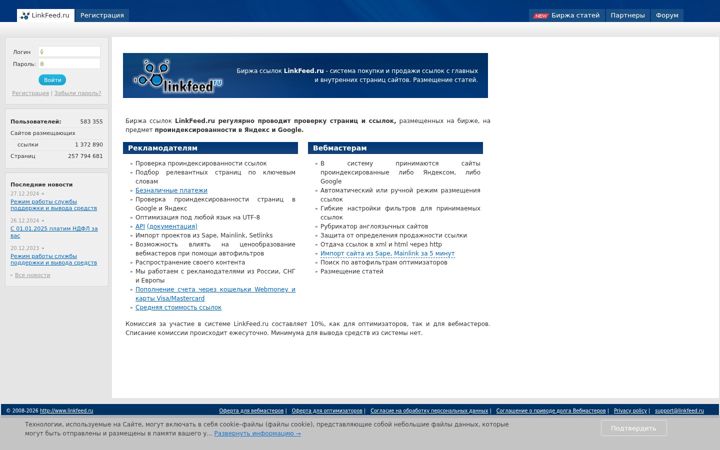Click text Рубрикатор англоязычных сайтов
Screen dimensions: 720x450
point(374,226)
